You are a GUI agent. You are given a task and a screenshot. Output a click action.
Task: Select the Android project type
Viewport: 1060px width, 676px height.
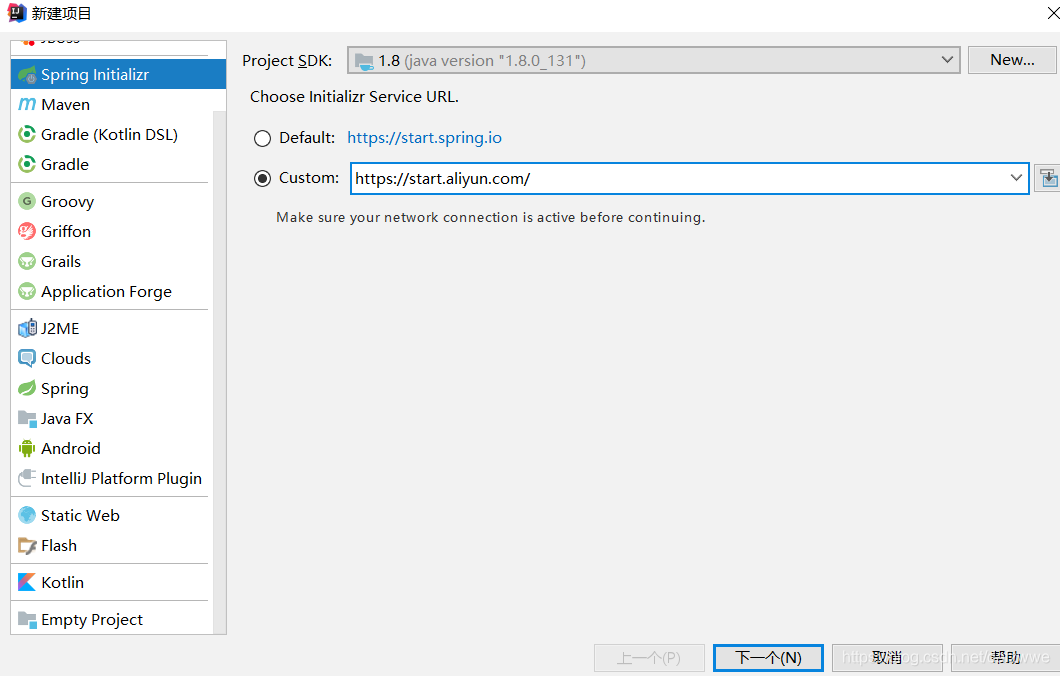69,448
